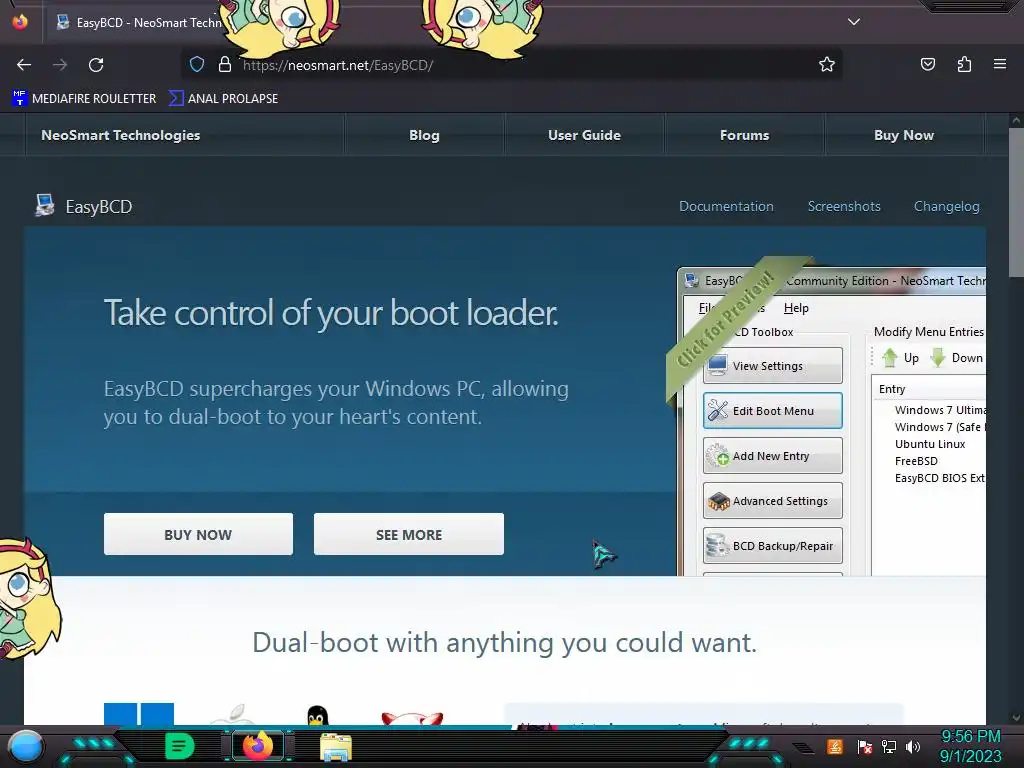The width and height of the screenshot is (1024, 768).
Task: Click the green Up arrow icon
Action: [x=889, y=357]
